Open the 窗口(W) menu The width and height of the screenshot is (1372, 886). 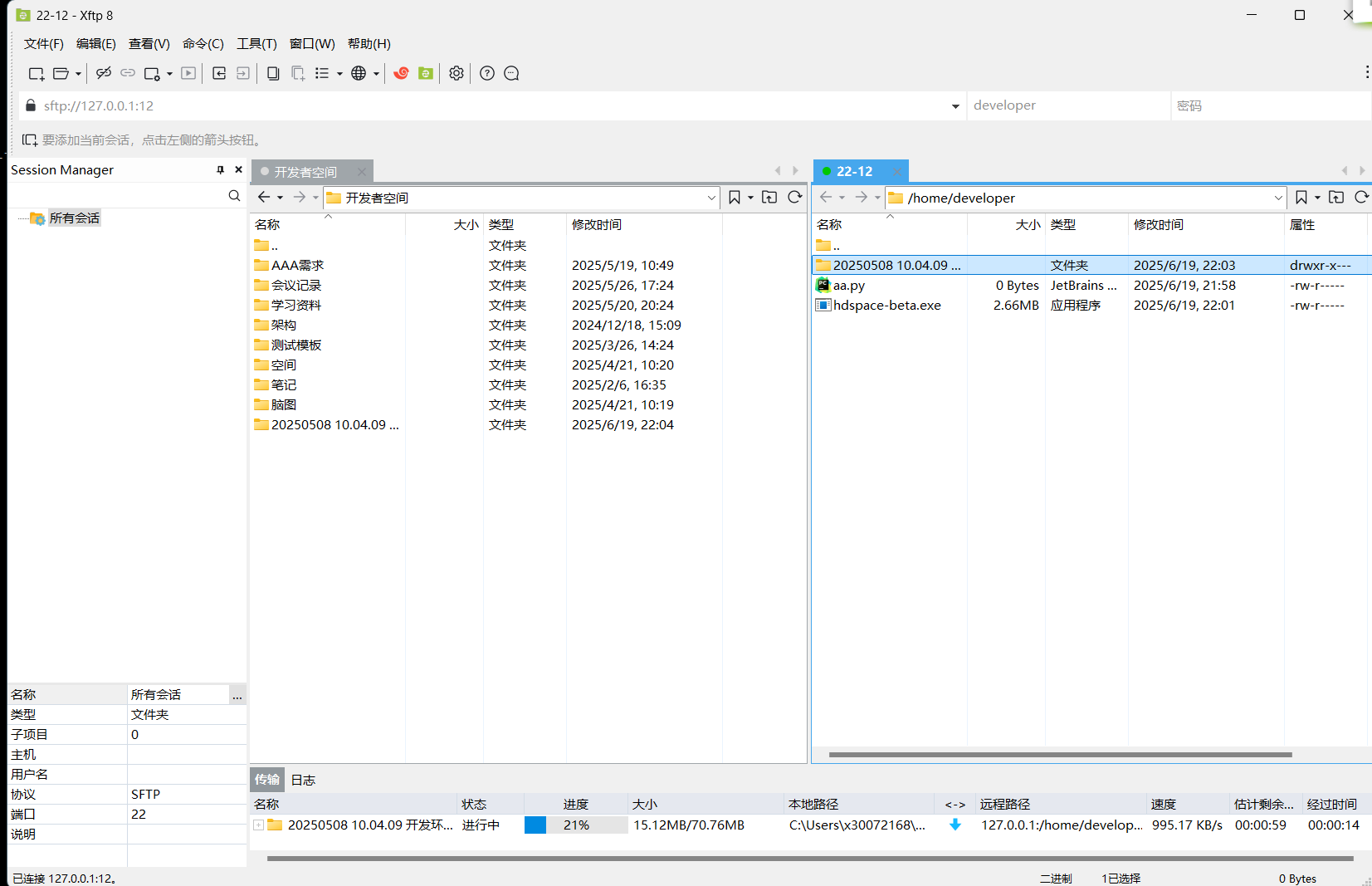click(x=312, y=43)
